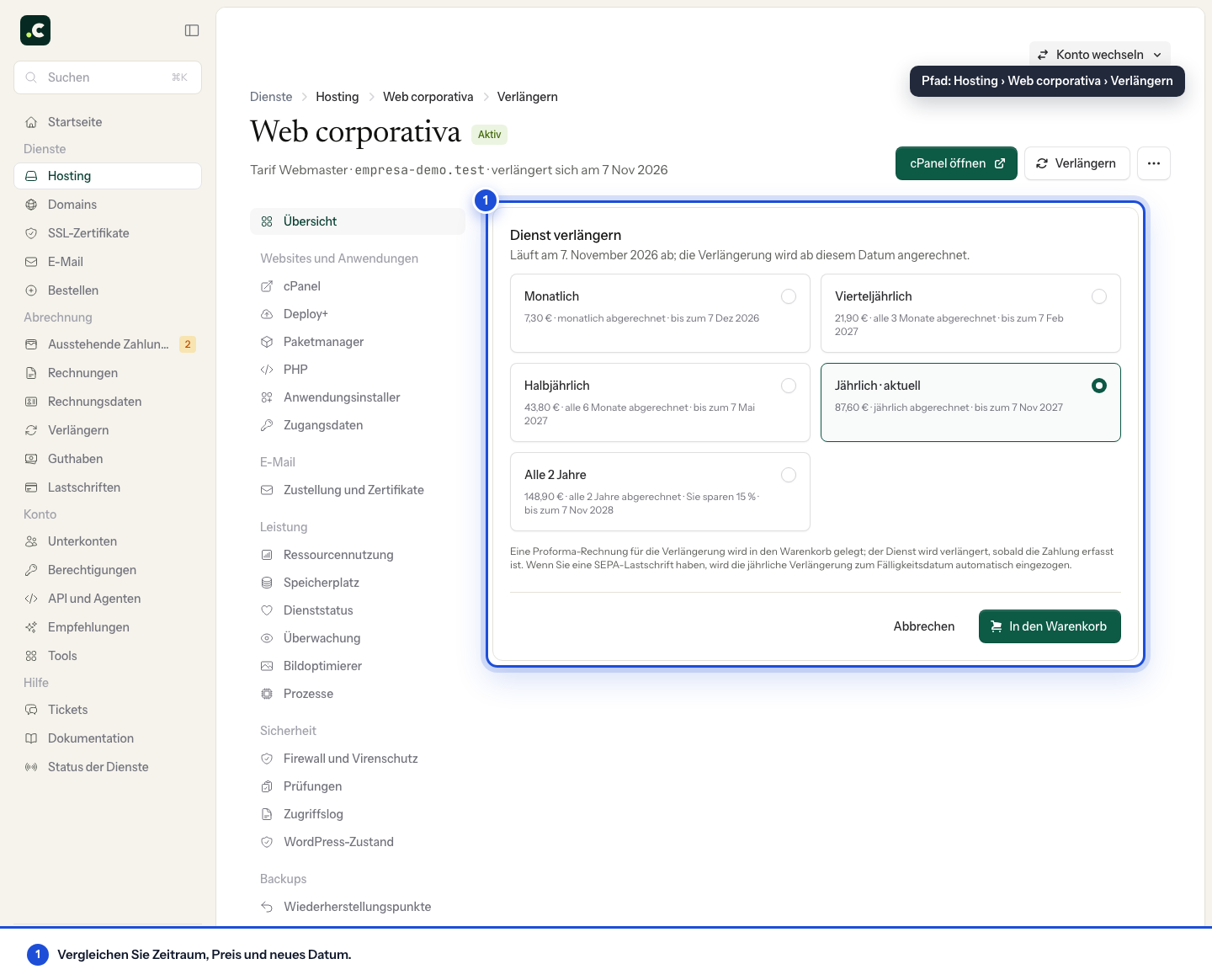Select the Monatlich billing period
Viewport: 1212px width, 980px height.
660,313
